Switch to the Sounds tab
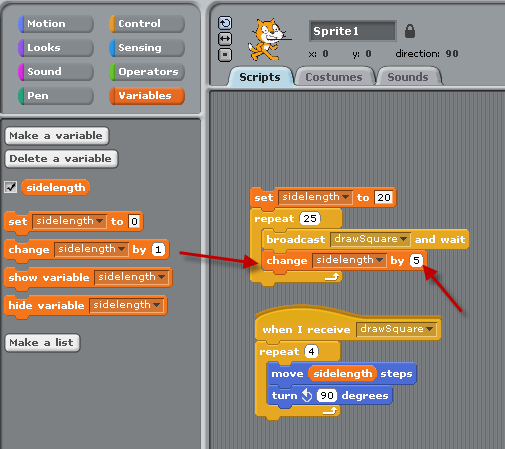This screenshot has height=449, width=505. [x=408, y=77]
